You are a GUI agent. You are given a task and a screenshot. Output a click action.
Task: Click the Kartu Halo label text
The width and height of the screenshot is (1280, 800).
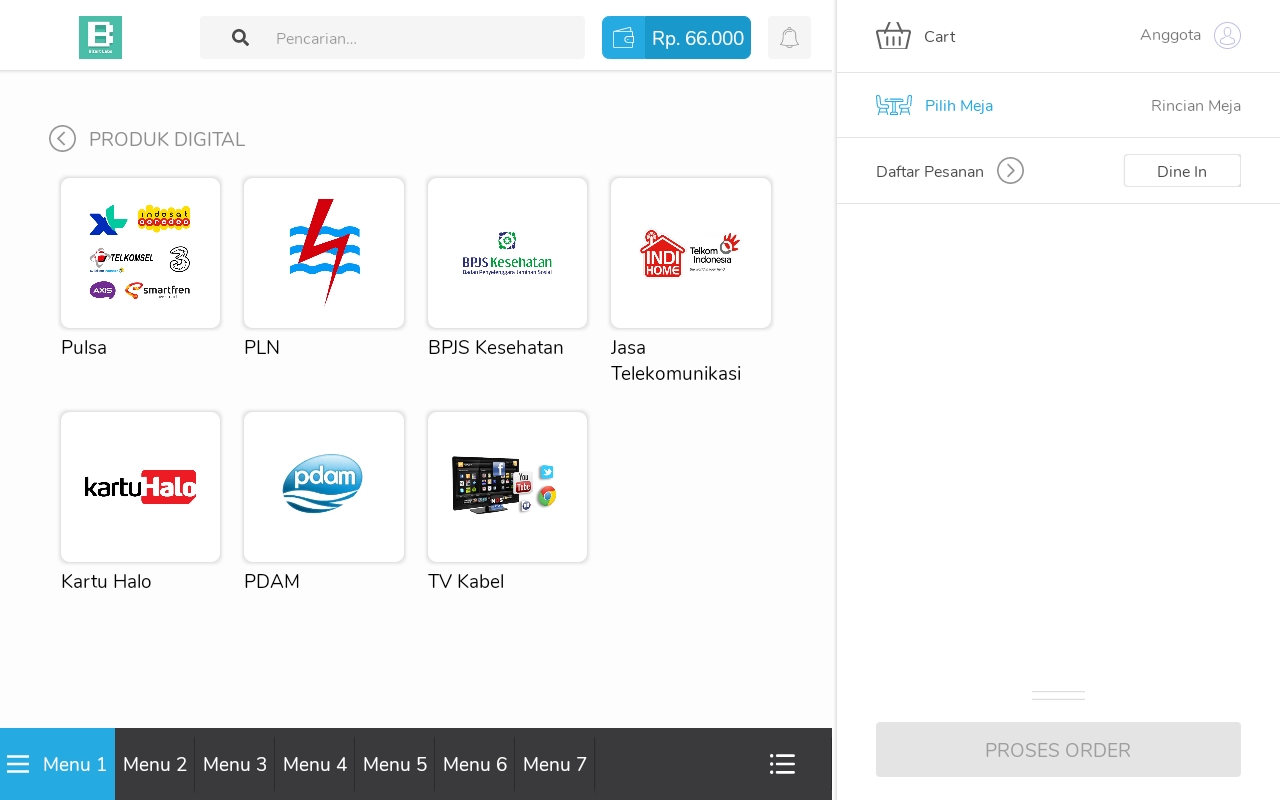tap(106, 582)
